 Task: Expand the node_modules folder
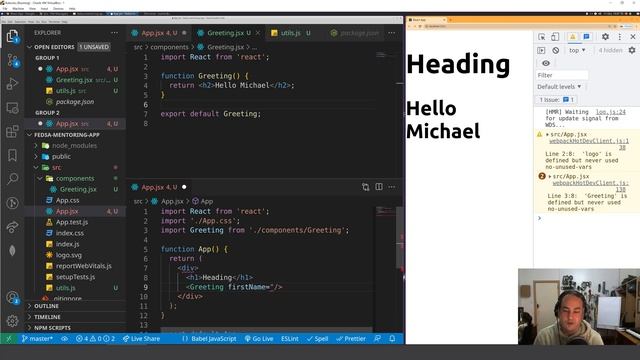click(74, 146)
